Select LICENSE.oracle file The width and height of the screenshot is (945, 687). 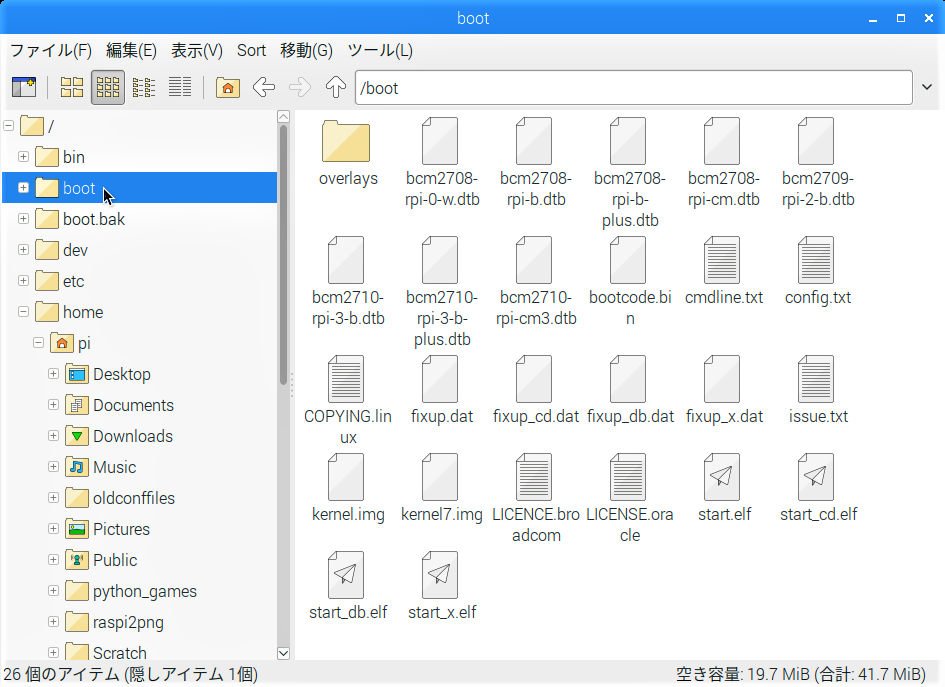(628, 477)
